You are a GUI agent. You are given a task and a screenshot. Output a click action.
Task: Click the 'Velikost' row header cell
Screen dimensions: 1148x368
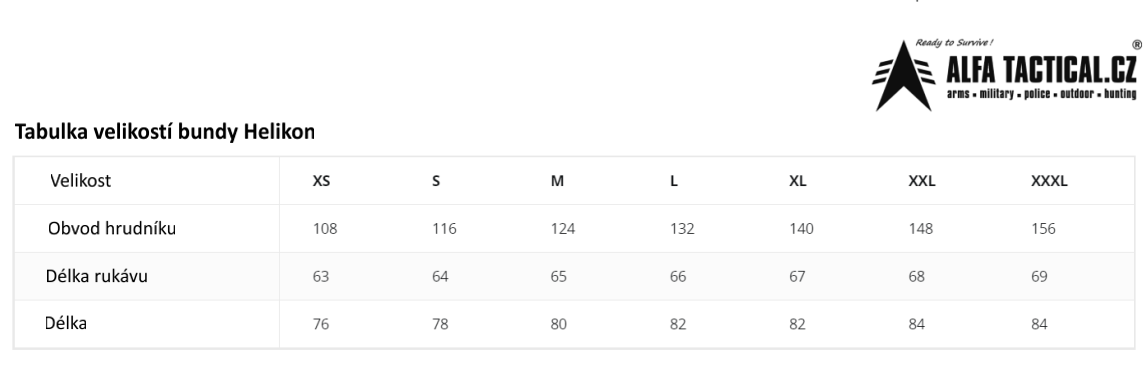[81, 181]
